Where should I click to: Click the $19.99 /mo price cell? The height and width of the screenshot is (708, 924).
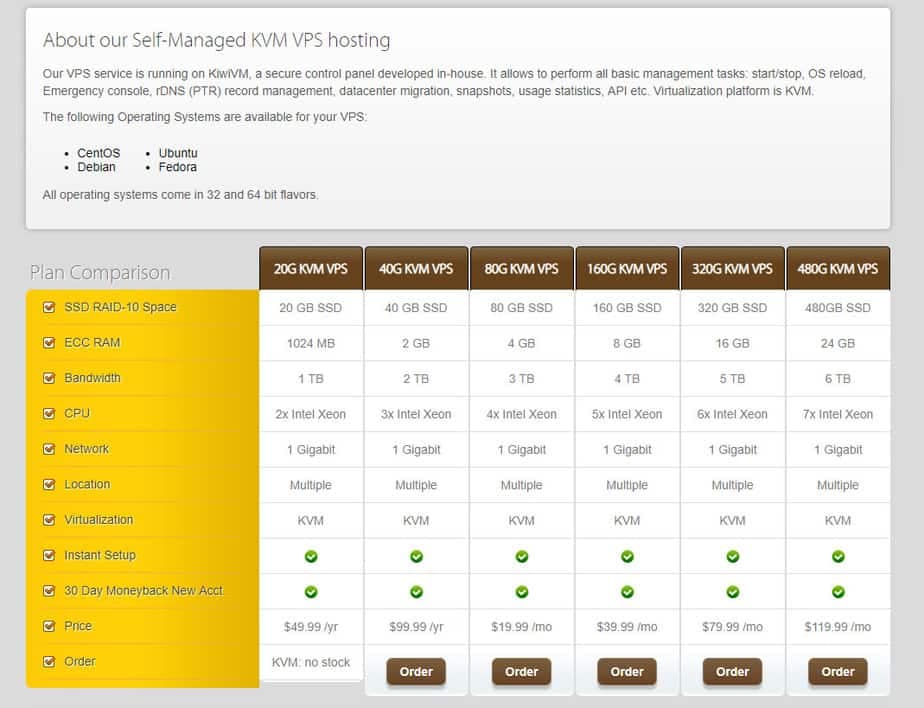pyautogui.click(x=521, y=627)
